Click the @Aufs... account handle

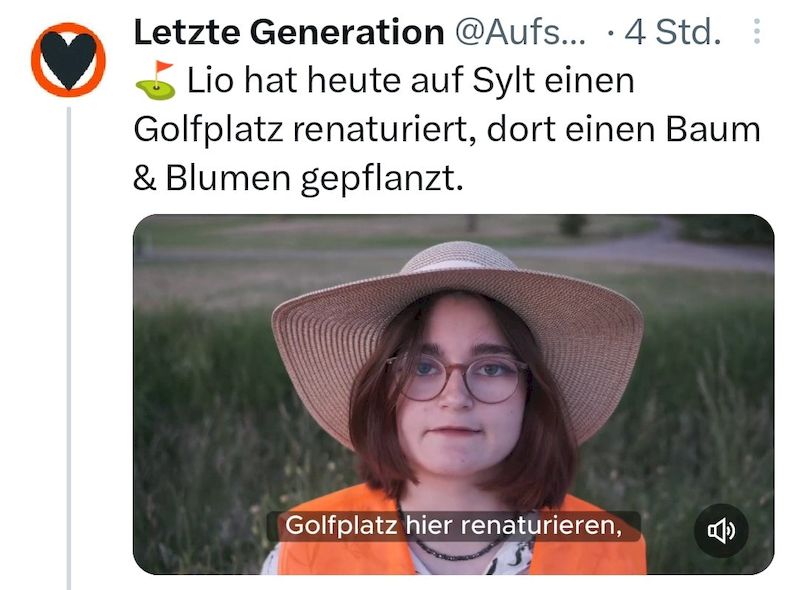pos(520,32)
